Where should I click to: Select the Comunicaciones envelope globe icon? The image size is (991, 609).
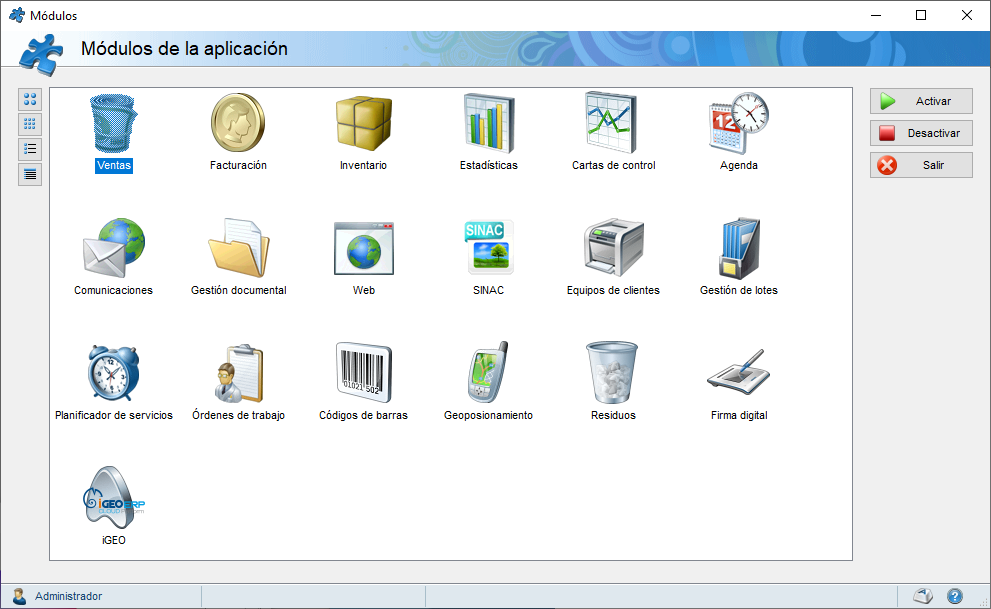114,248
